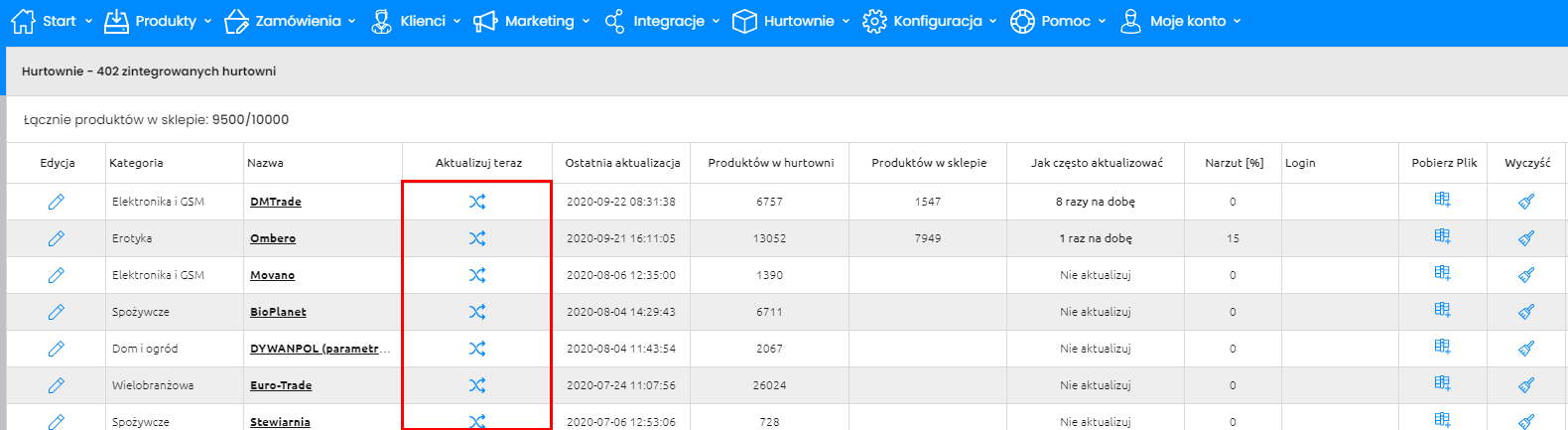Click the Jak często aktualizować header

[1097, 163]
